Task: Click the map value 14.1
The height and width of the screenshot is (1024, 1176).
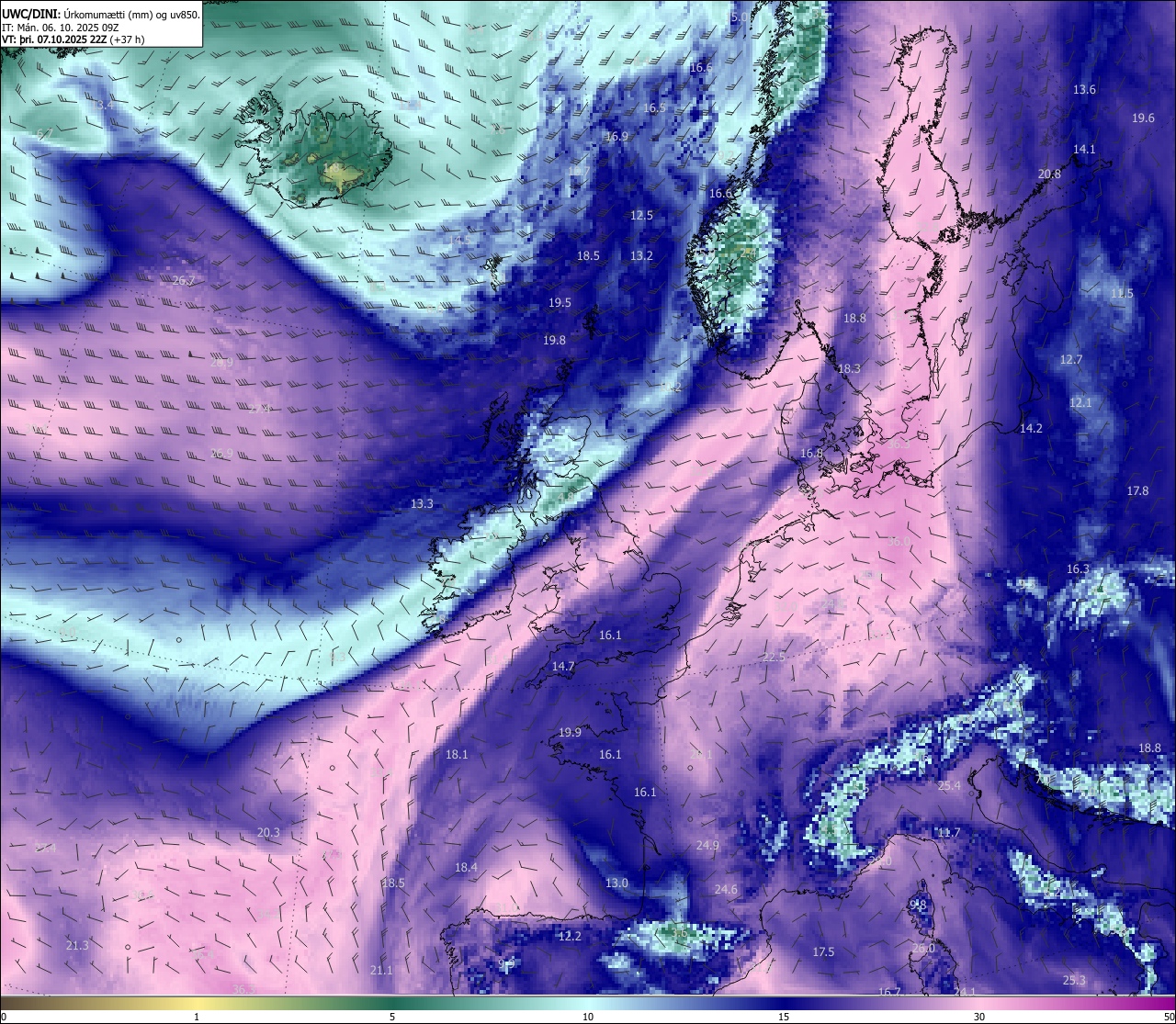Action: coord(1084,150)
